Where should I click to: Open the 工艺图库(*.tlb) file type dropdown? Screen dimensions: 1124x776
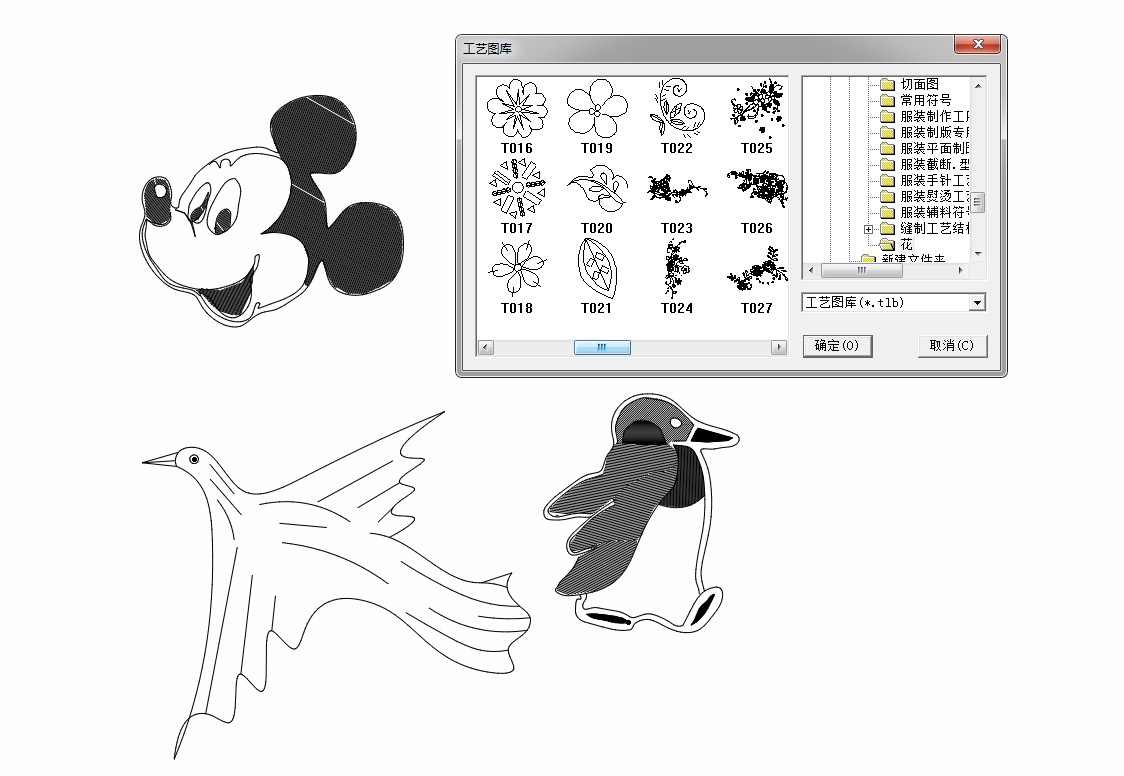(x=977, y=303)
